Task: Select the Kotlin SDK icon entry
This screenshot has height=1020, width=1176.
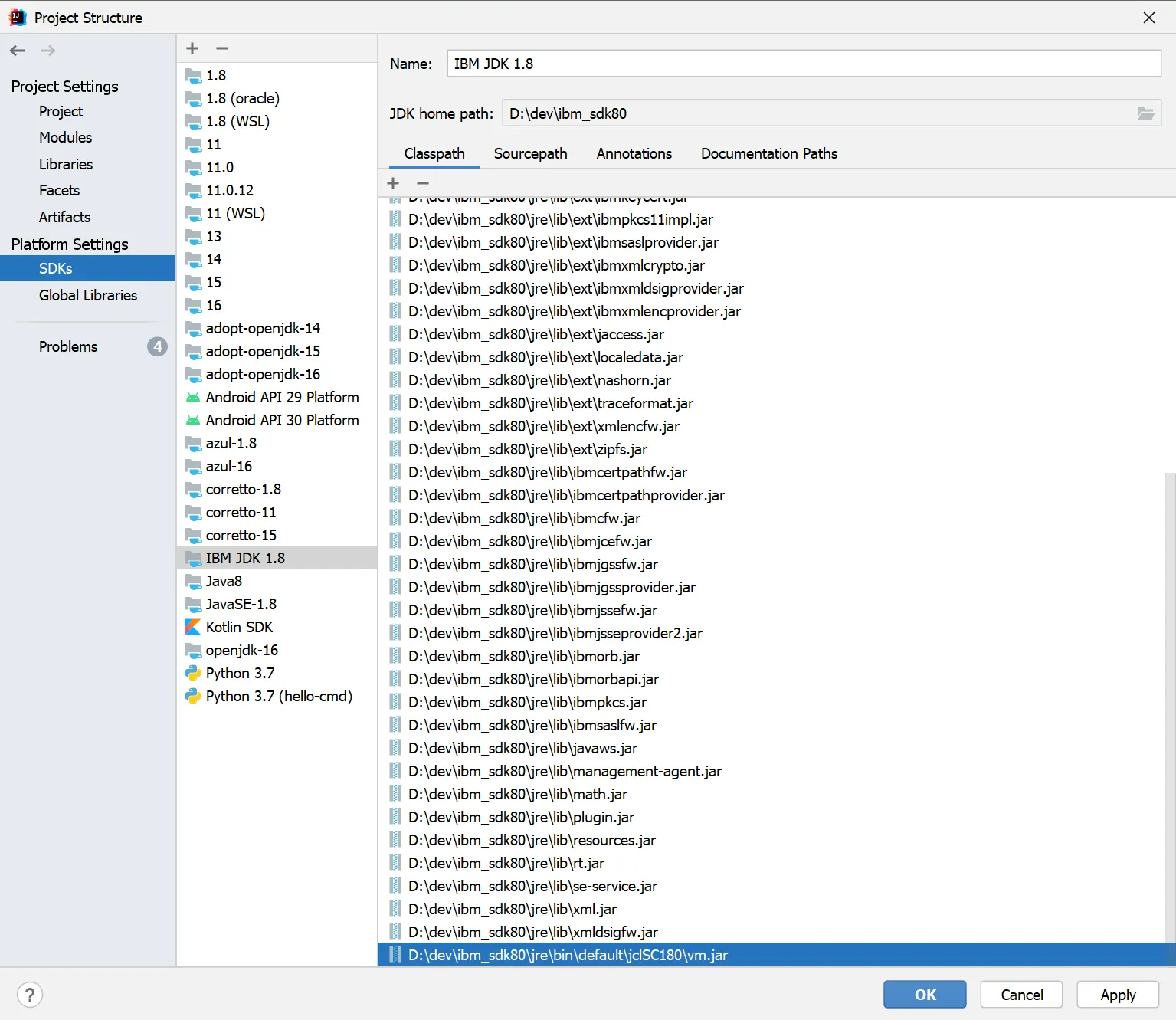Action: 193,627
